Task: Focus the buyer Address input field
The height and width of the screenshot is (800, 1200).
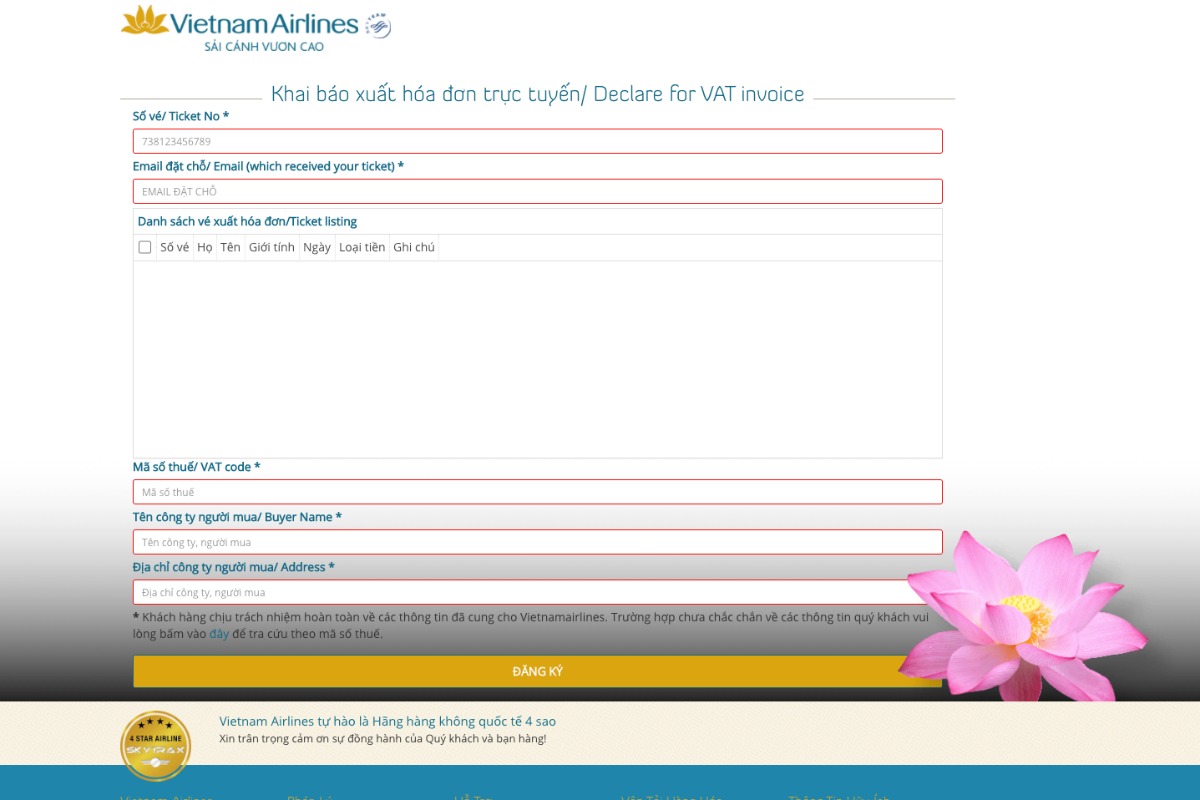Action: tap(538, 592)
